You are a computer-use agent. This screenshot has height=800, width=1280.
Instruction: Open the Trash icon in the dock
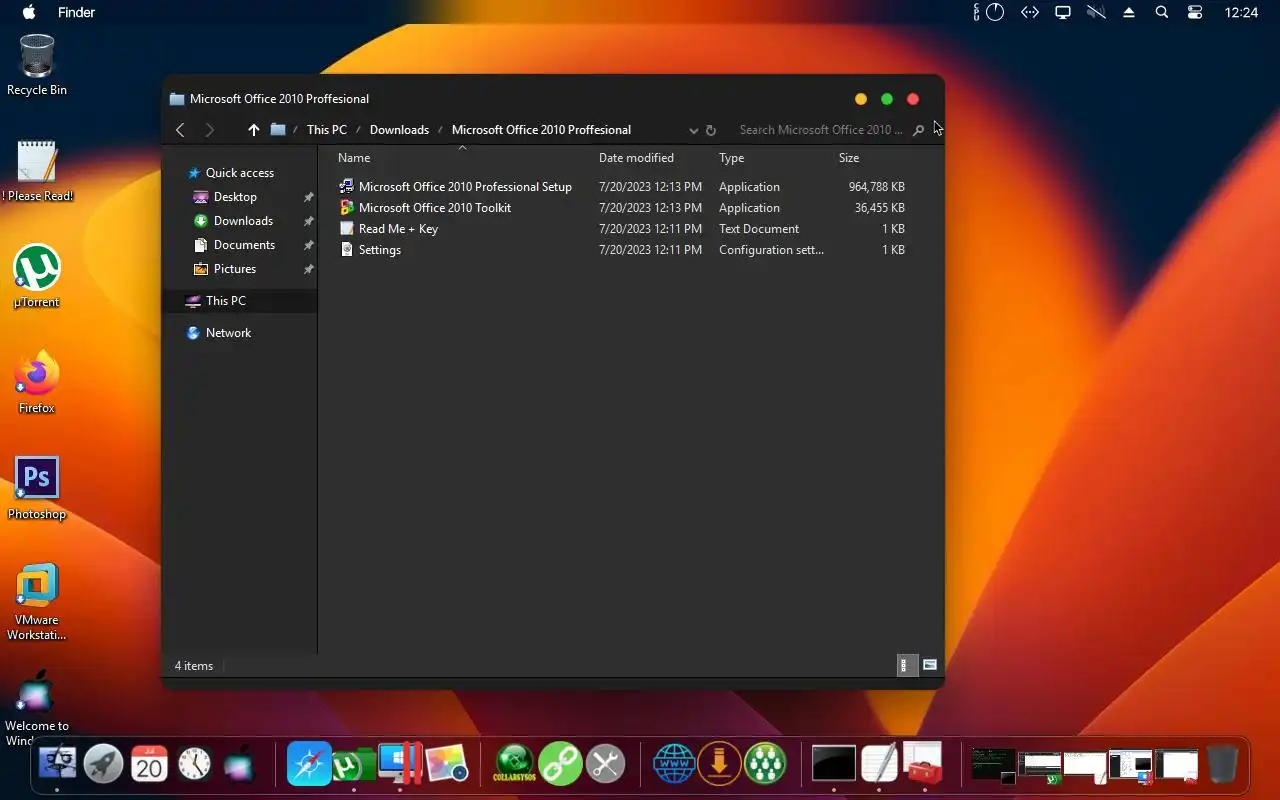1221,765
